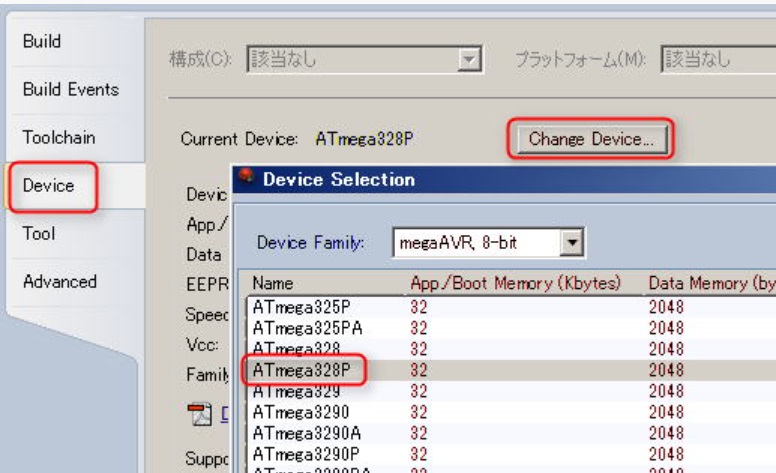Choose ATmega325P from the device list
776x473 pixels.
[x=298, y=308]
